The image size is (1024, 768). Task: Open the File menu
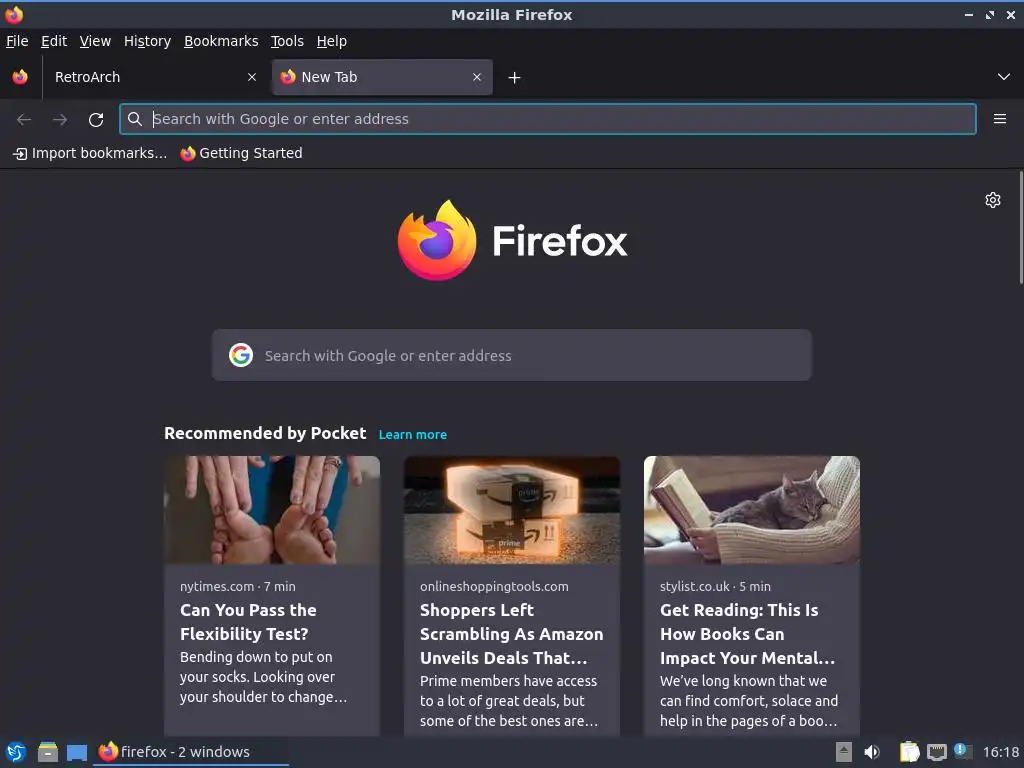click(x=17, y=41)
